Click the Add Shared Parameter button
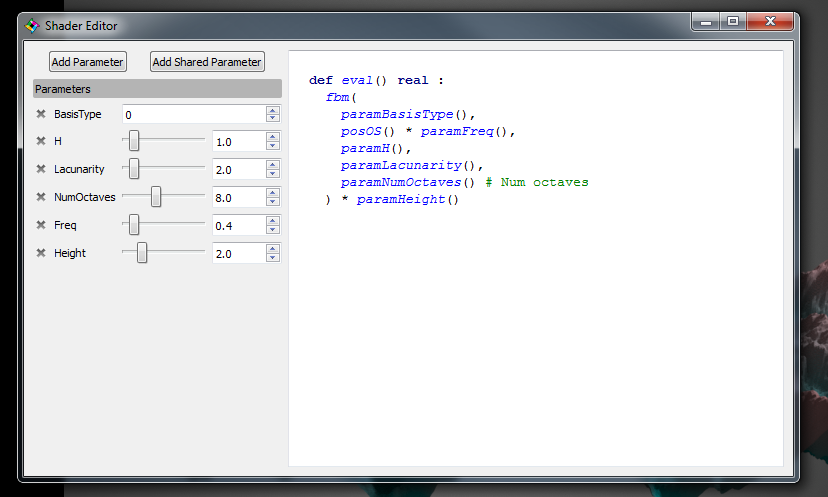This screenshot has height=497, width=828. (207, 62)
